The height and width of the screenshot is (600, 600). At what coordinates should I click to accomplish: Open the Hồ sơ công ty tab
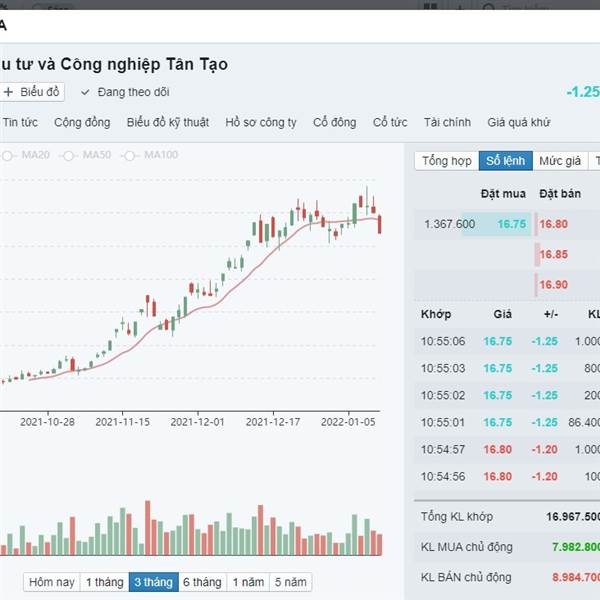pos(261,122)
